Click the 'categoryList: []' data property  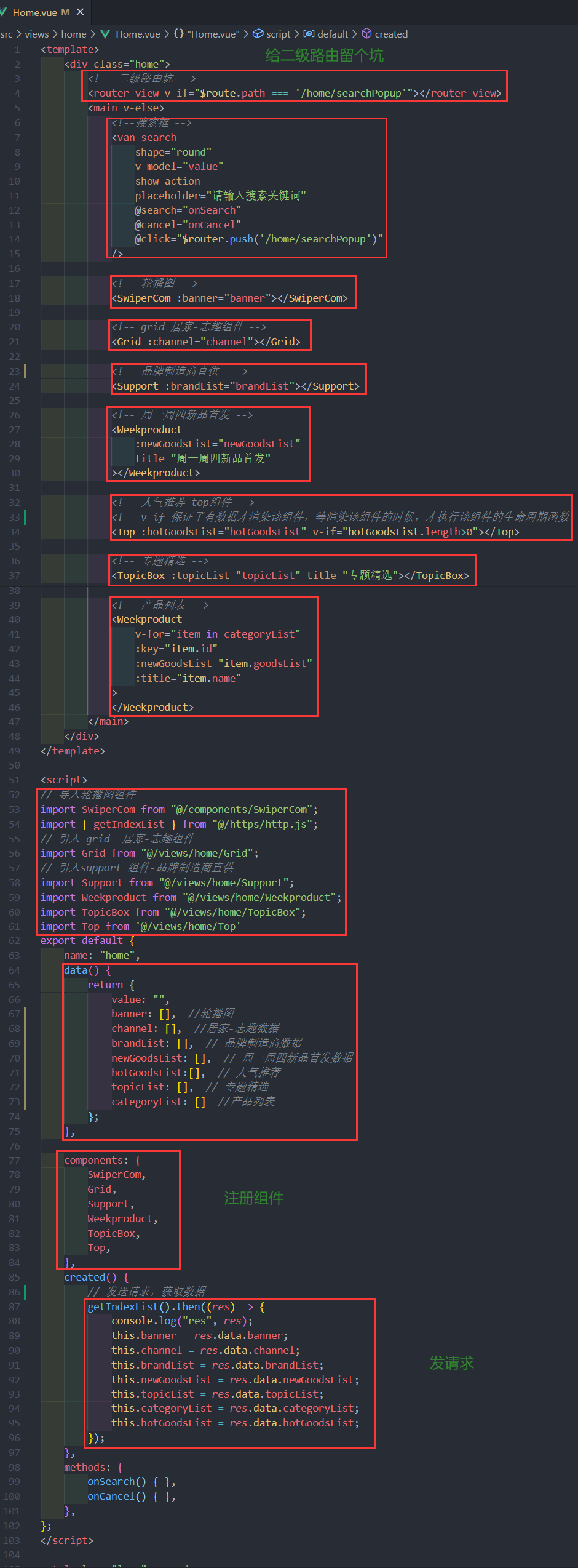(158, 1102)
